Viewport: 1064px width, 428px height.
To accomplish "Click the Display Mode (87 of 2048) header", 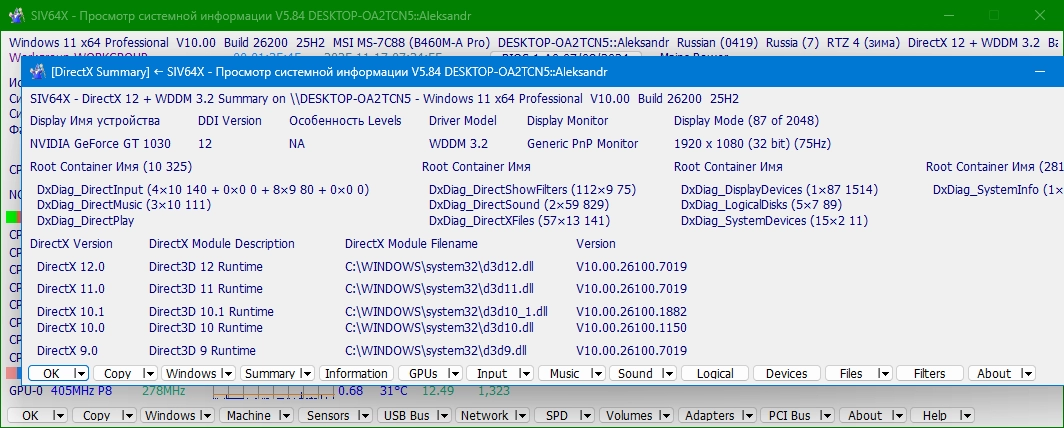I will tap(746, 121).
